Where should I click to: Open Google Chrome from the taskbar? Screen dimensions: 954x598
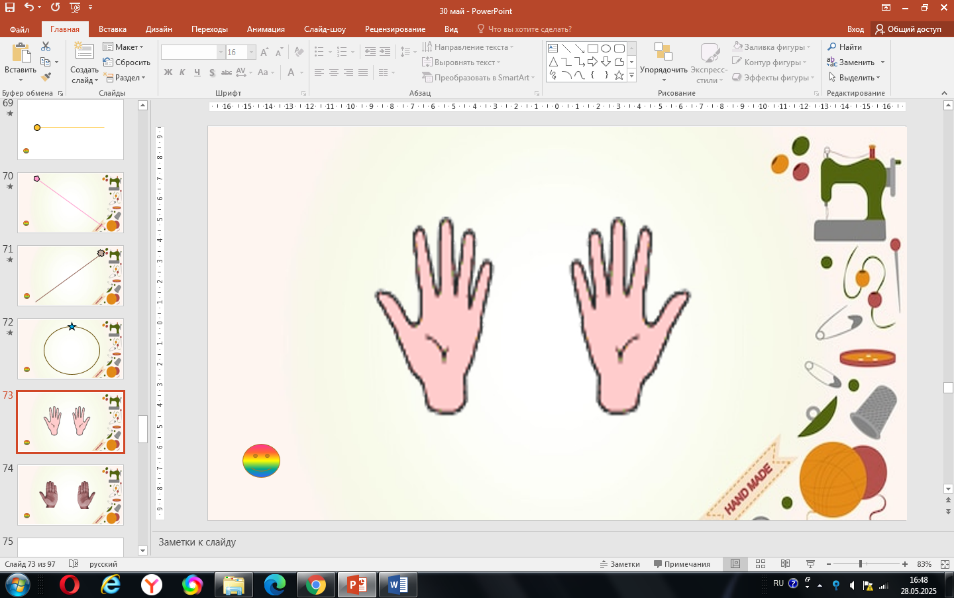[315, 584]
